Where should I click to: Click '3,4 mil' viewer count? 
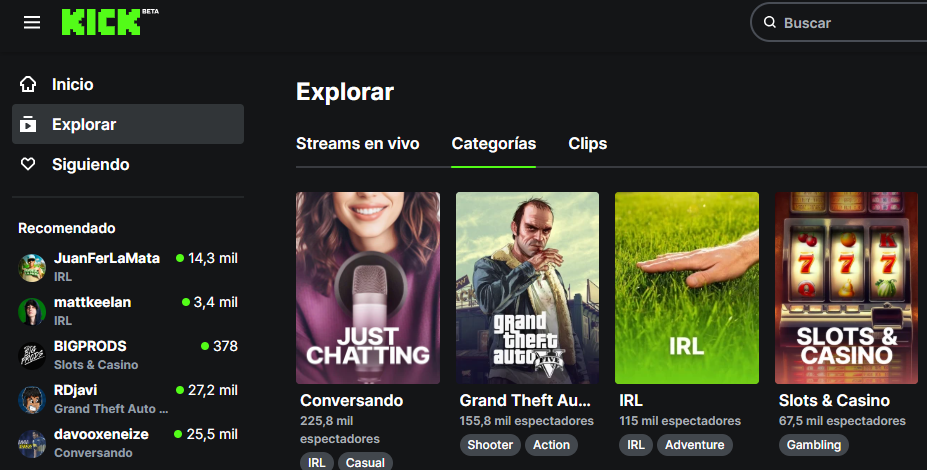(216, 302)
